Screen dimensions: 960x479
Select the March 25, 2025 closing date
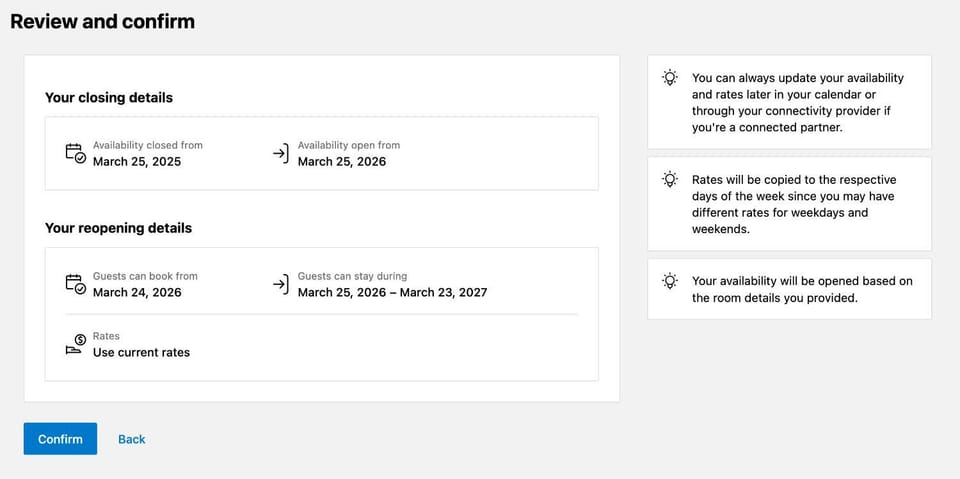tap(137, 161)
